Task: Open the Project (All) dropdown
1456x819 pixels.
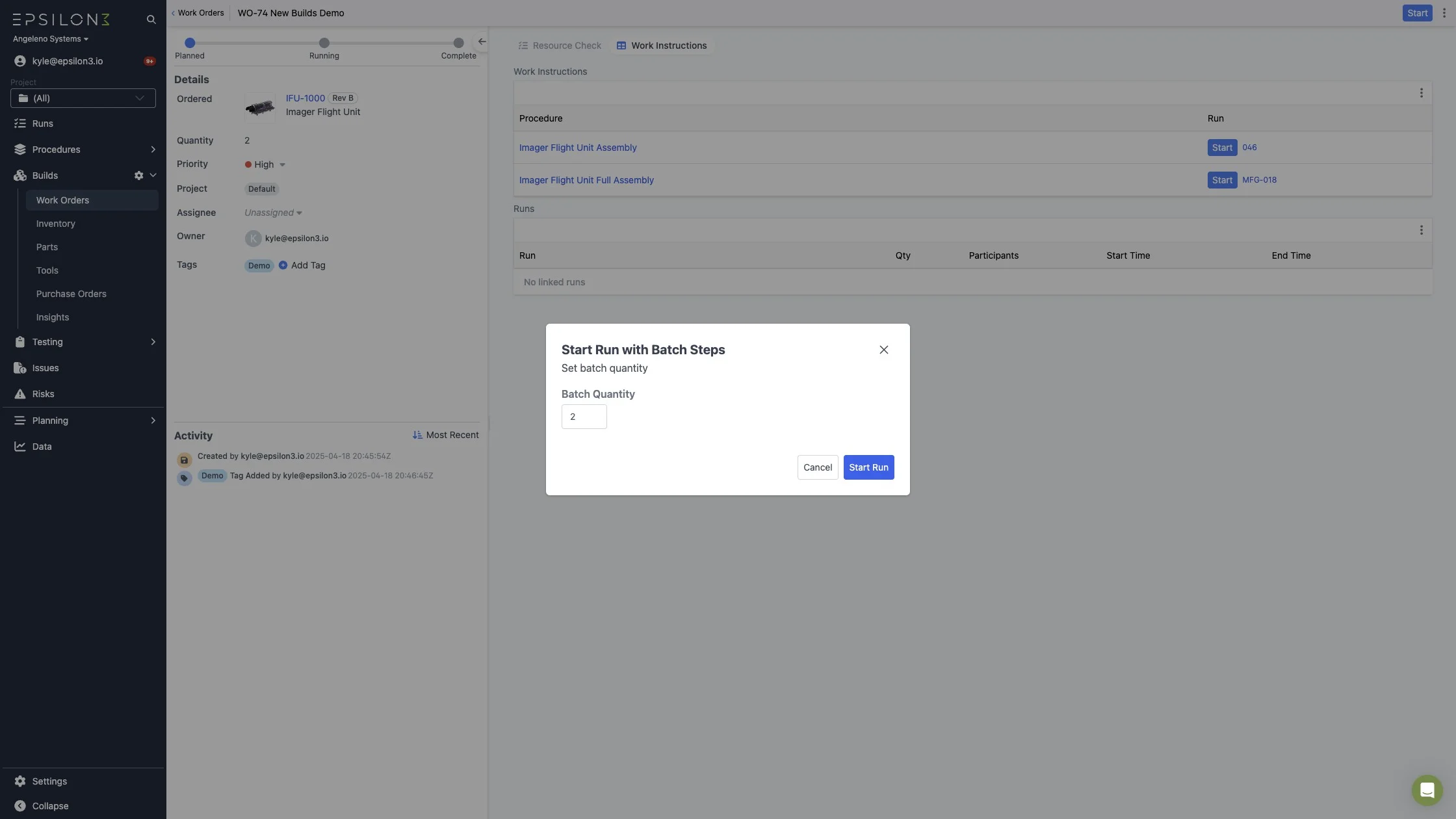Action: coord(83,98)
